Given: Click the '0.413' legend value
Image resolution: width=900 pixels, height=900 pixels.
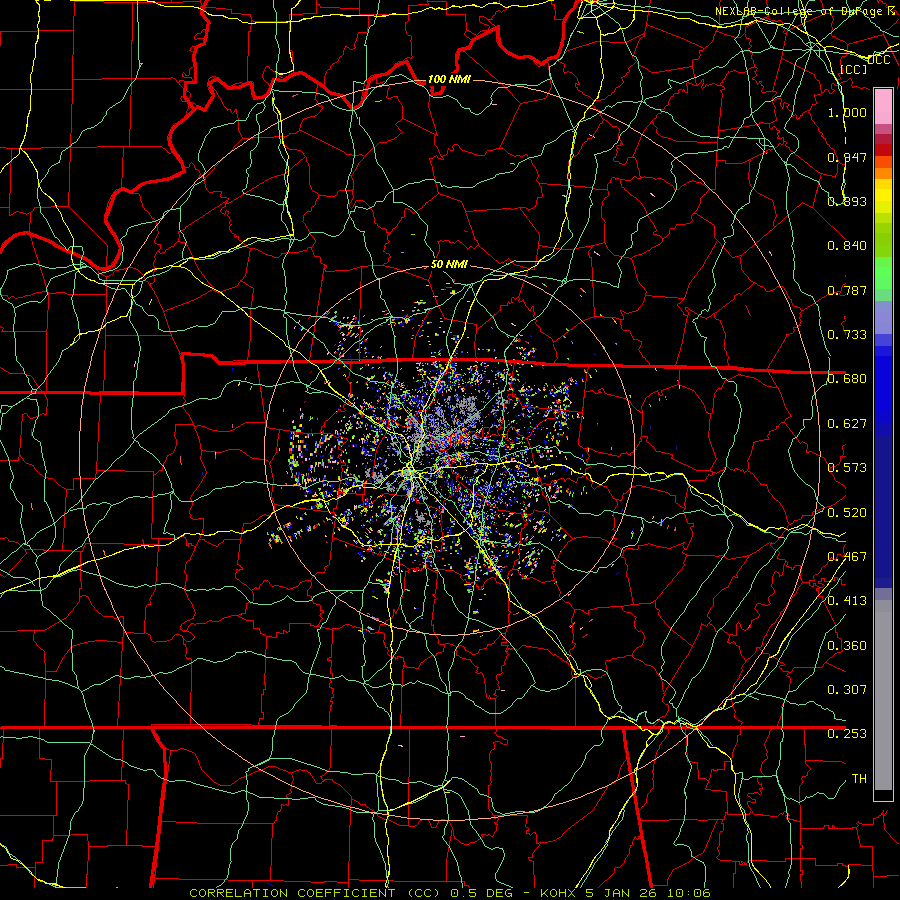Looking at the screenshot, I should (x=847, y=601).
